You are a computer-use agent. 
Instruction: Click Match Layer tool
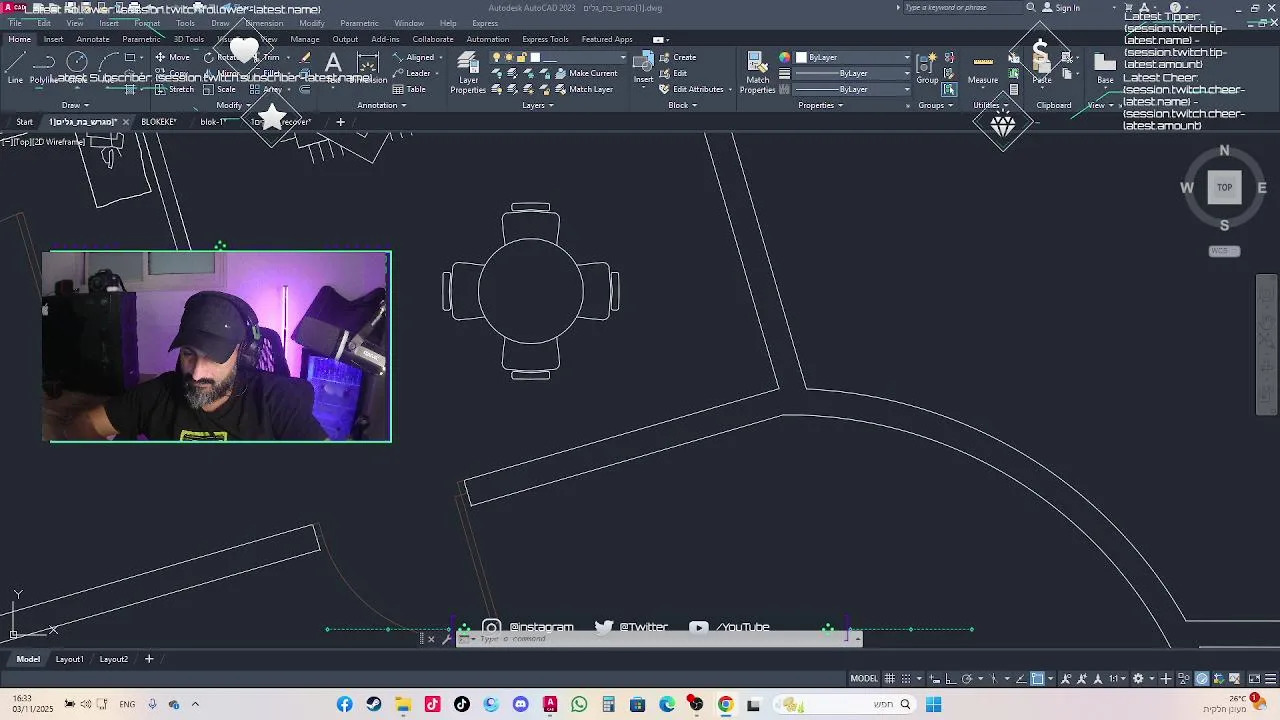pyautogui.click(x=584, y=89)
